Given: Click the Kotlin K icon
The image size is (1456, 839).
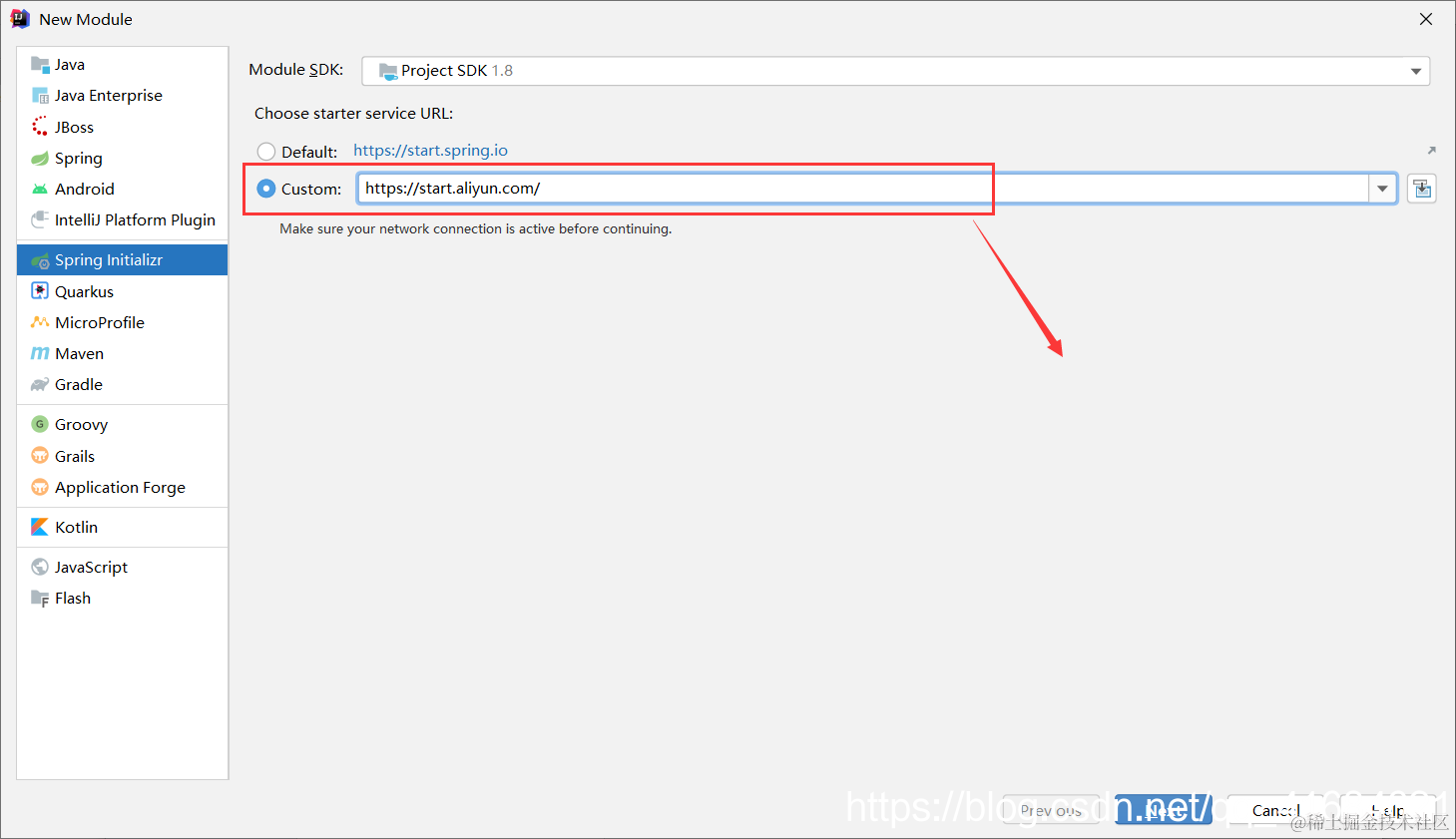Looking at the screenshot, I should [40, 527].
